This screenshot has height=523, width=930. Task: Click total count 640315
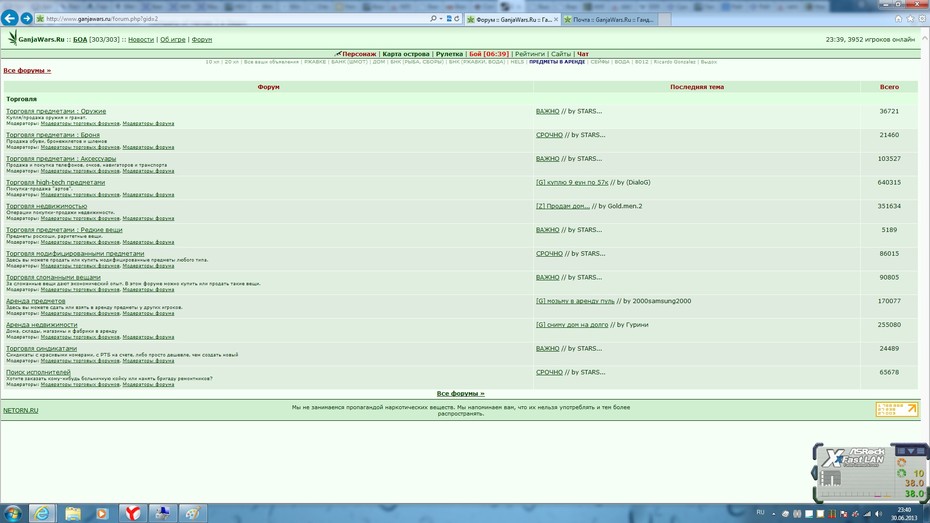889,182
